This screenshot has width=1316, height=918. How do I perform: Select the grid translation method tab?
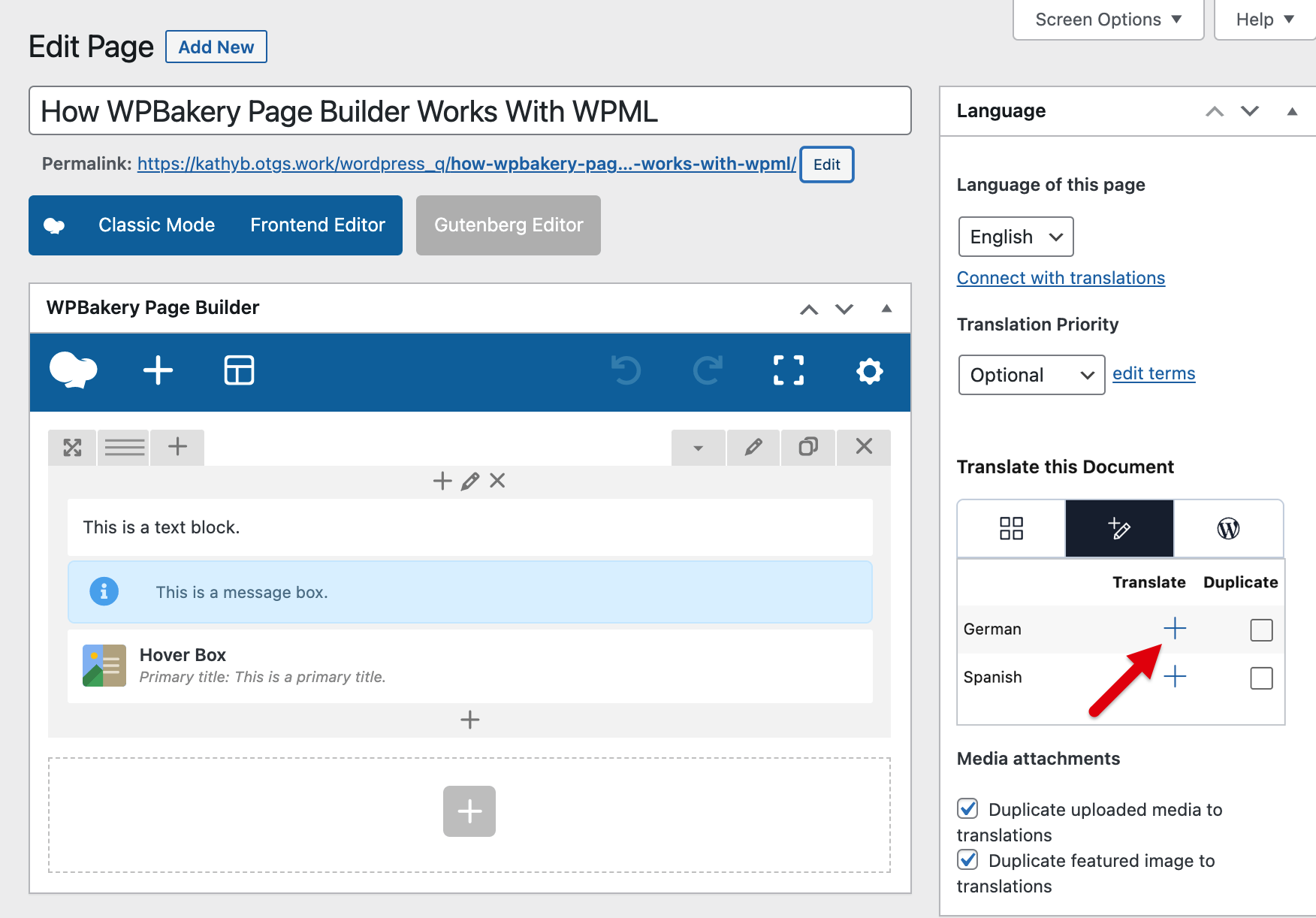[1011, 528]
